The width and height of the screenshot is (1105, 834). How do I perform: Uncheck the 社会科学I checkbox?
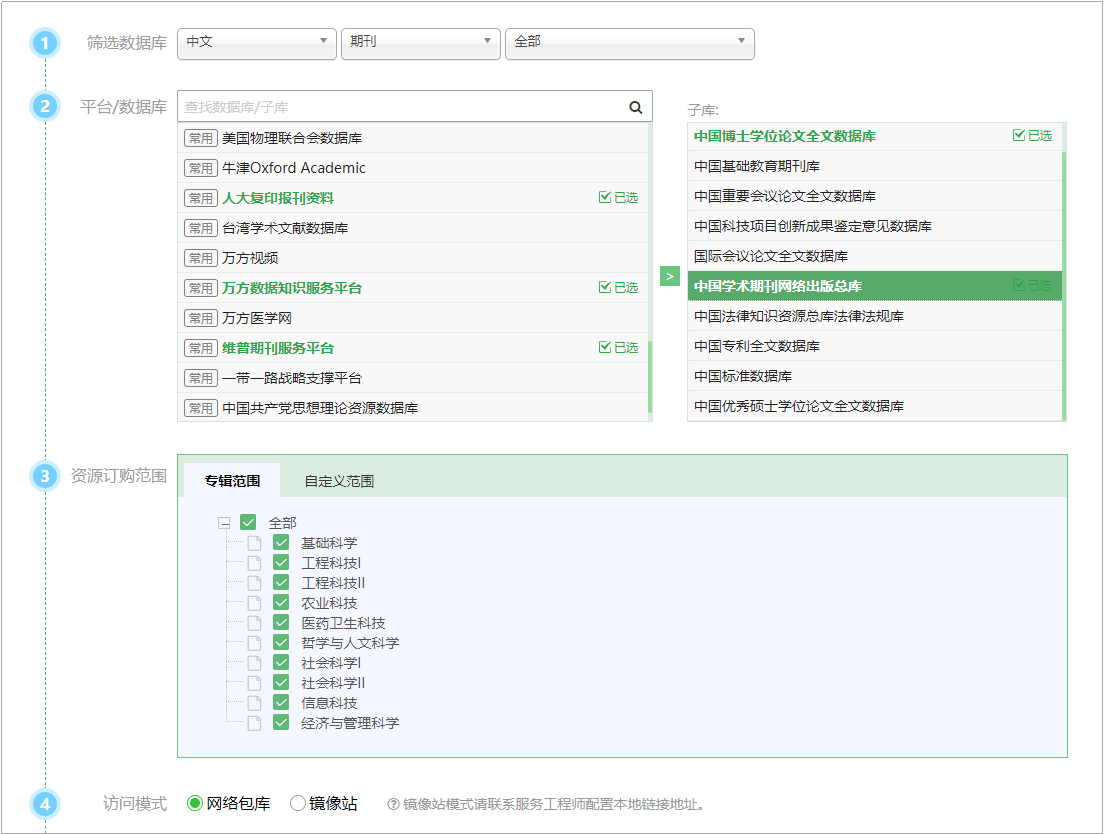point(281,662)
